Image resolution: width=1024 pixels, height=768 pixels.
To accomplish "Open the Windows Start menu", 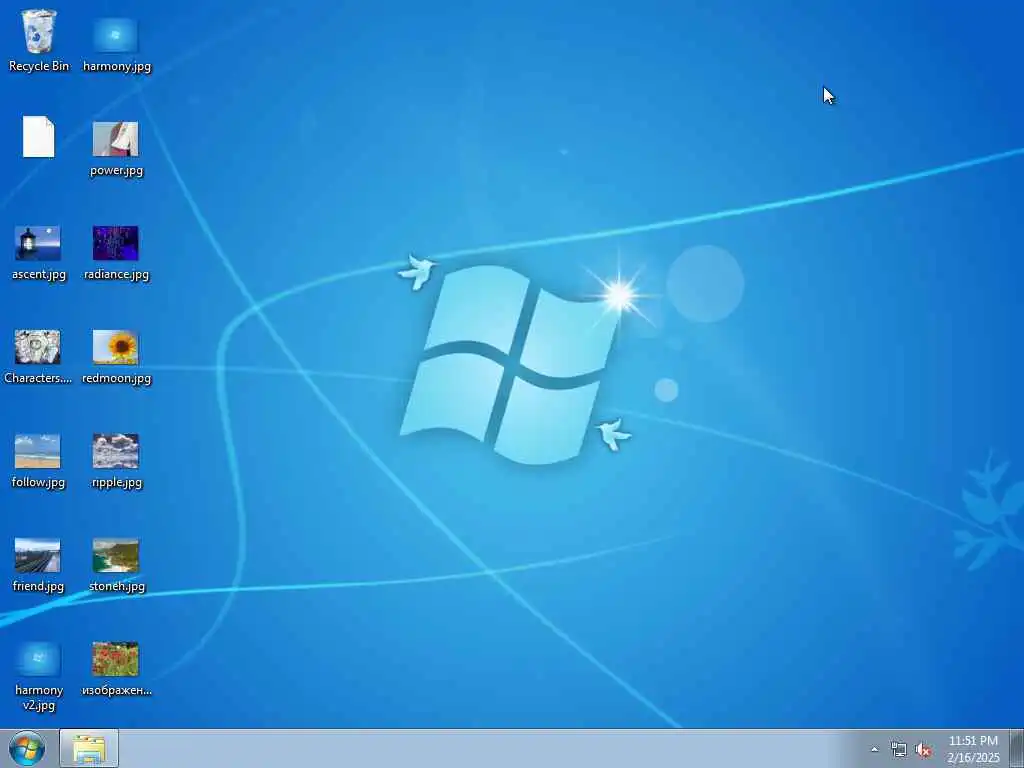I will pos(27,749).
